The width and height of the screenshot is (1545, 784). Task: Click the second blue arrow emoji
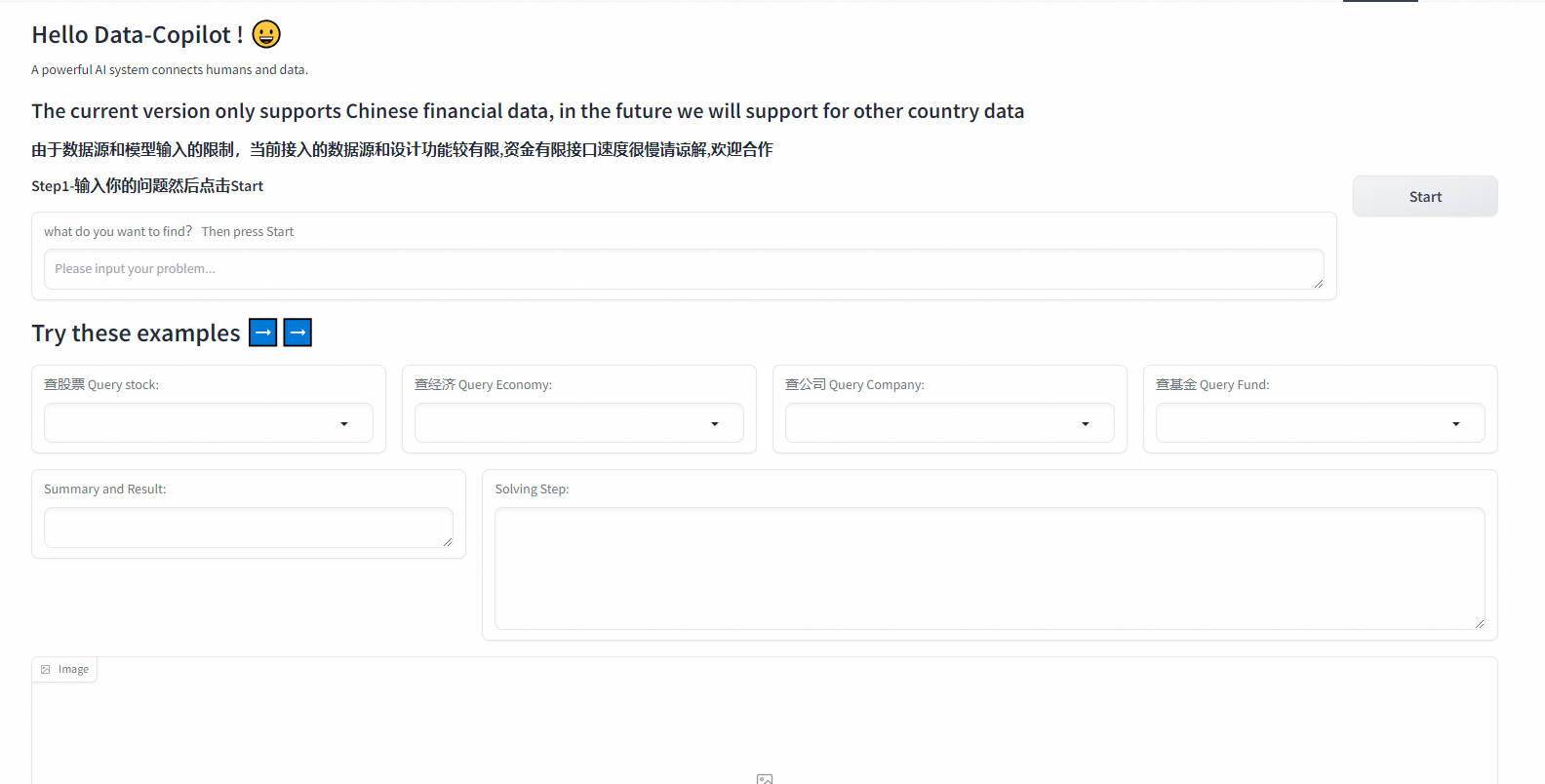click(297, 333)
